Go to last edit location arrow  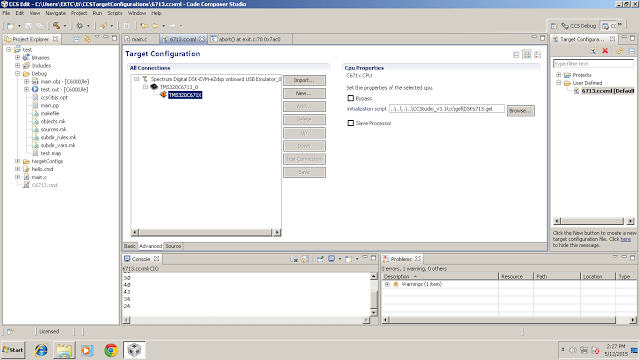pos(144,26)
